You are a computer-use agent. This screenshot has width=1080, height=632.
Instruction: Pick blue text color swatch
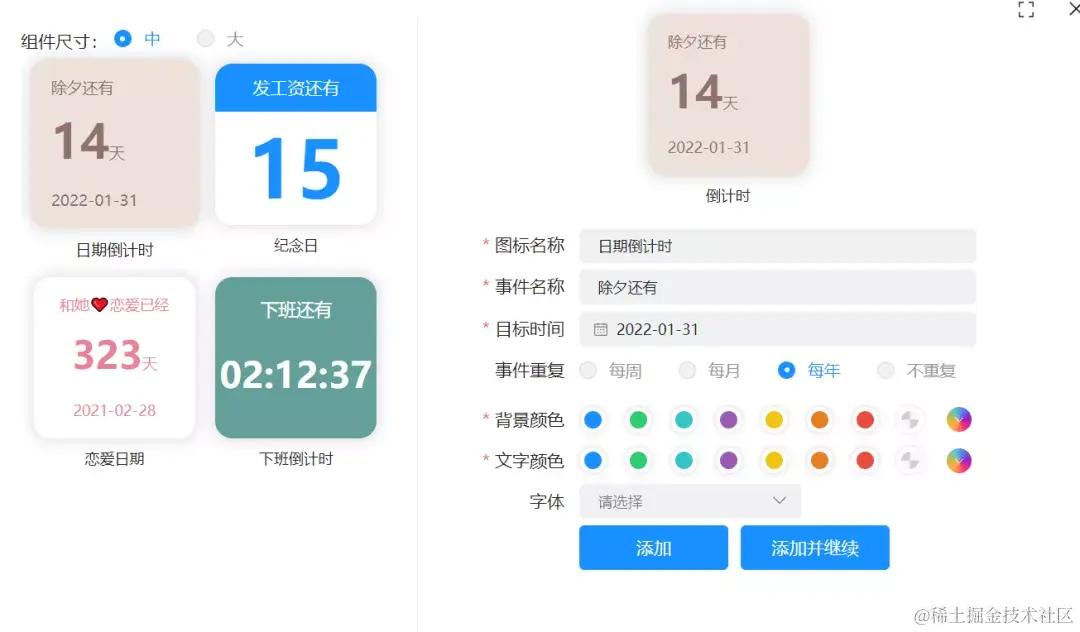coord(592,460)
